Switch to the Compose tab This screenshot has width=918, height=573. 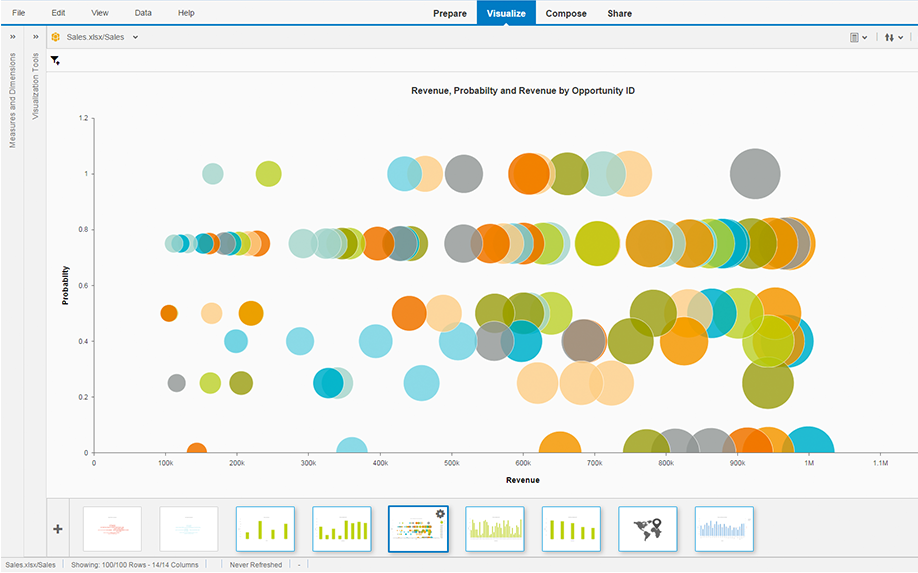point(566,13)
